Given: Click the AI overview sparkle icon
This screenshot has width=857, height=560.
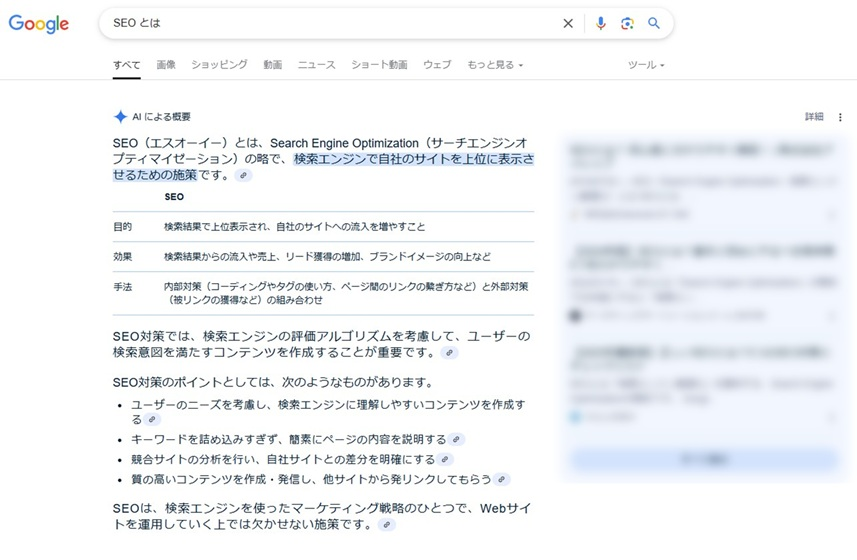Looking at the screenshot, I should pyautogui.click(x=120, y=116).
